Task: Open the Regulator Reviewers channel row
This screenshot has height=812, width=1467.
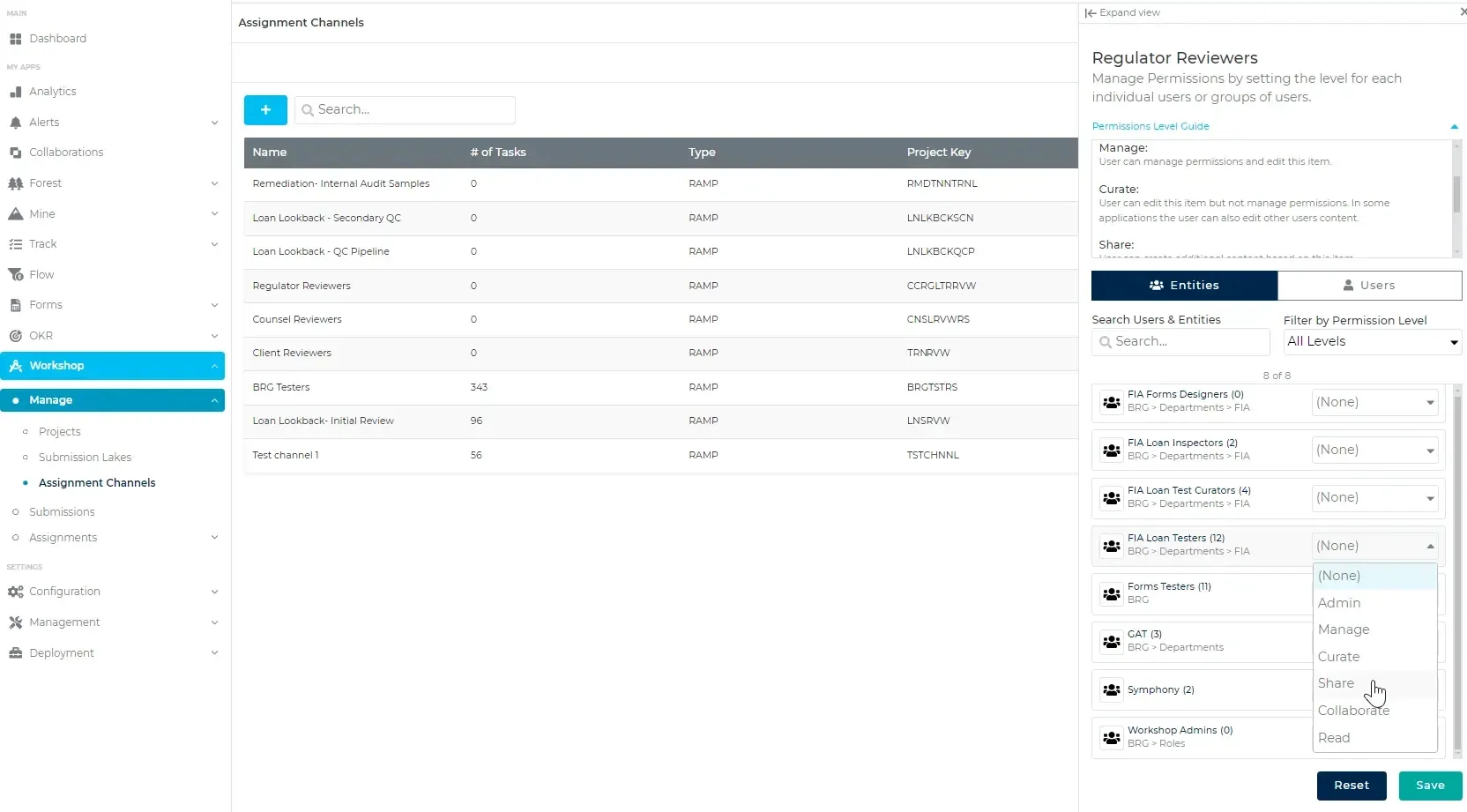Action: [661, 286]
